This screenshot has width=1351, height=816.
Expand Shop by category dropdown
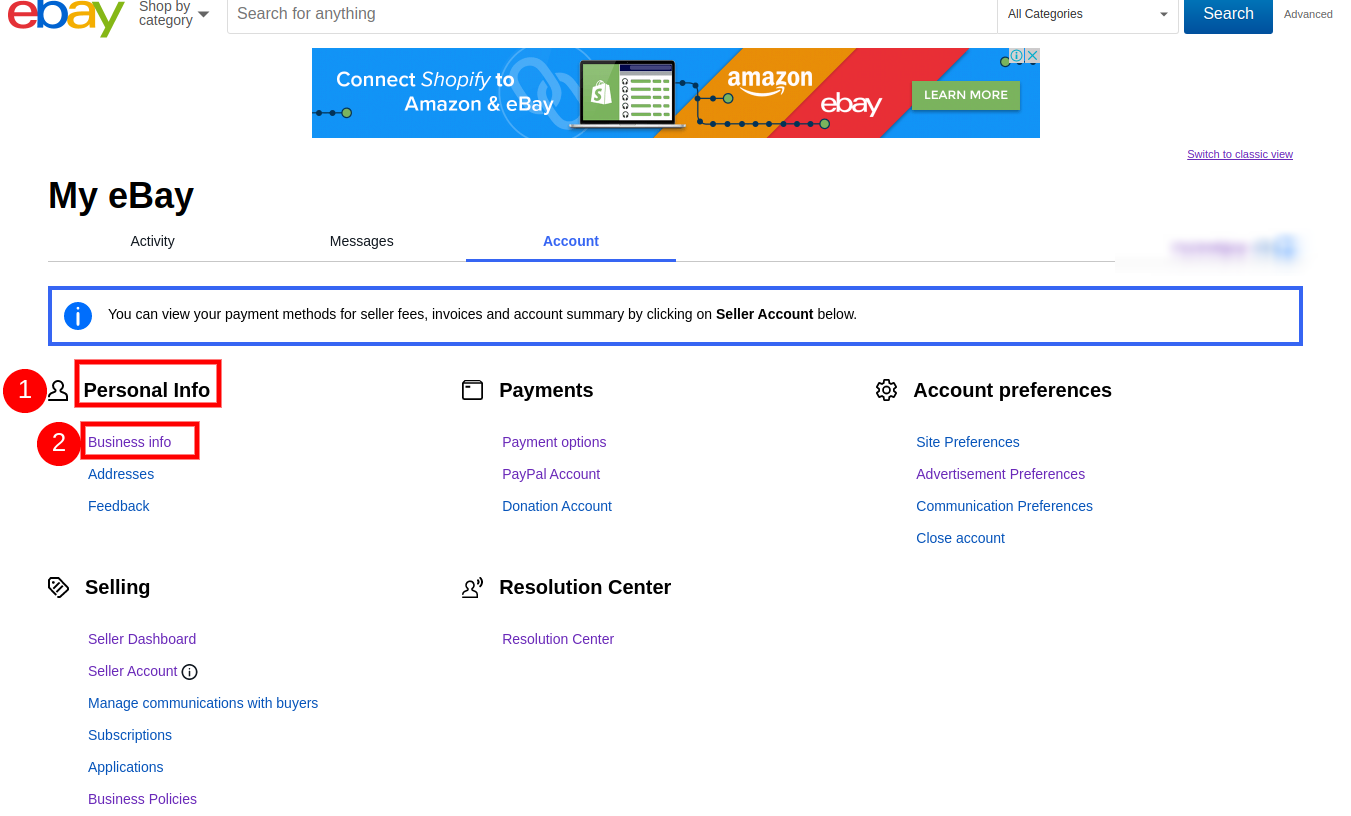coord(174,14)
